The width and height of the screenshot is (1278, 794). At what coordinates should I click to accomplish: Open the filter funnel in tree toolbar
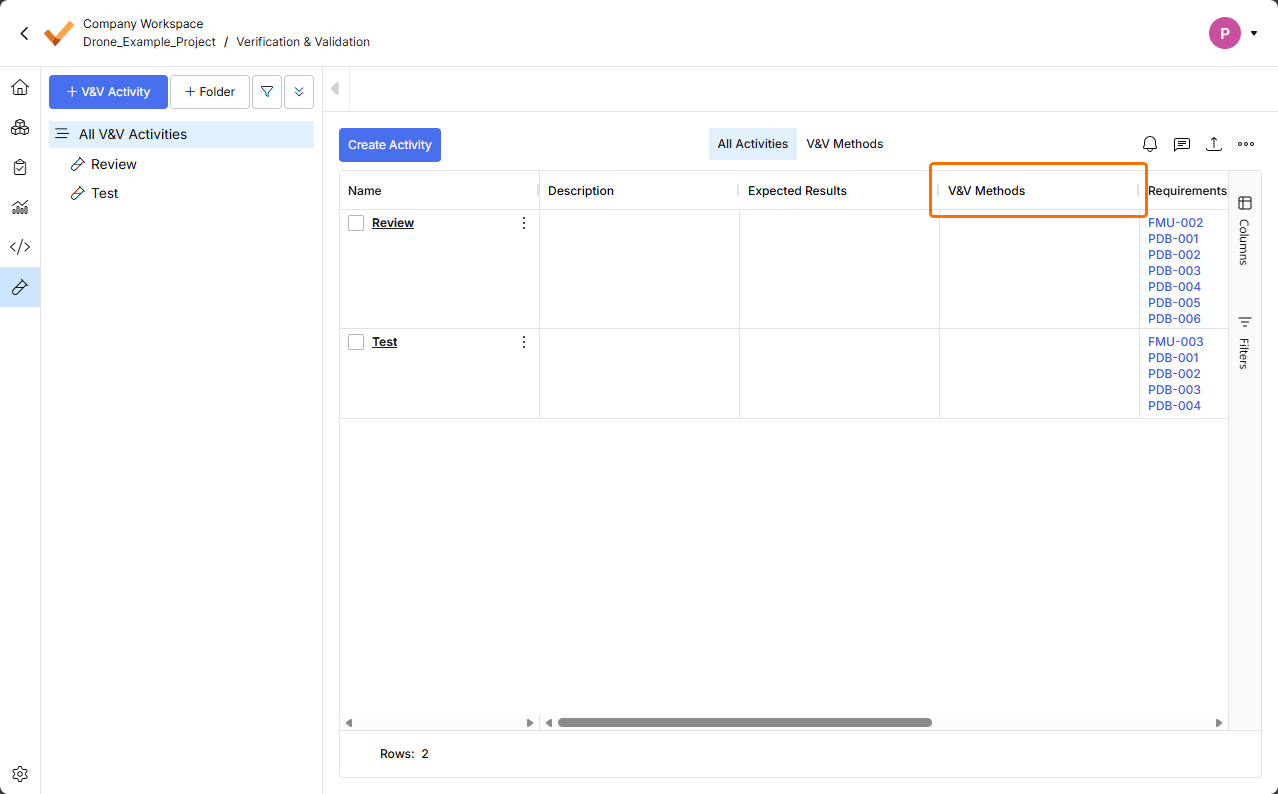click(x=267, y=92)
